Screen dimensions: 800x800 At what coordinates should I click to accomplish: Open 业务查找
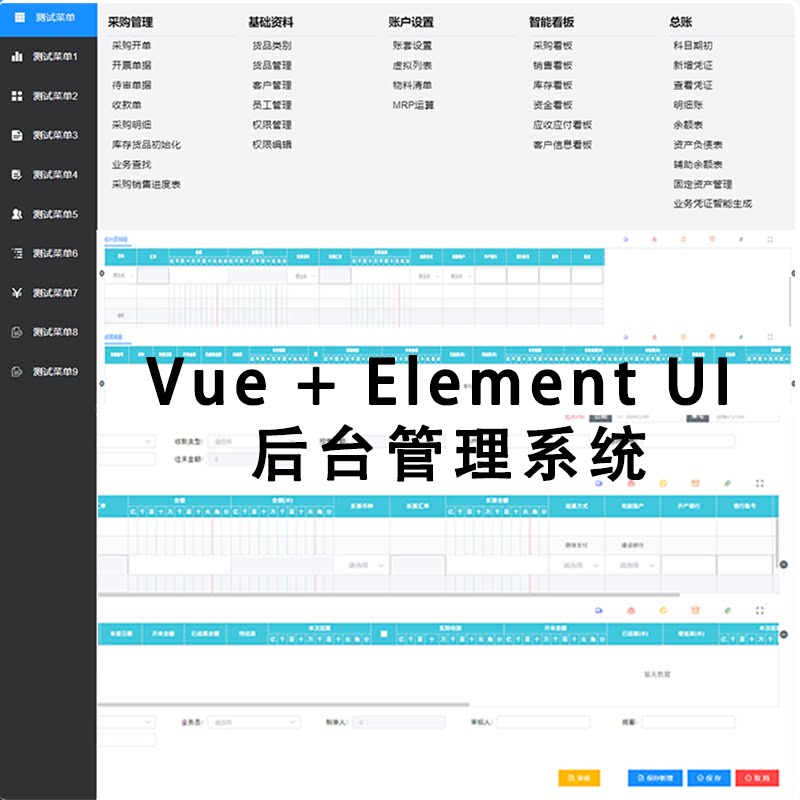(x=132, y=165)
